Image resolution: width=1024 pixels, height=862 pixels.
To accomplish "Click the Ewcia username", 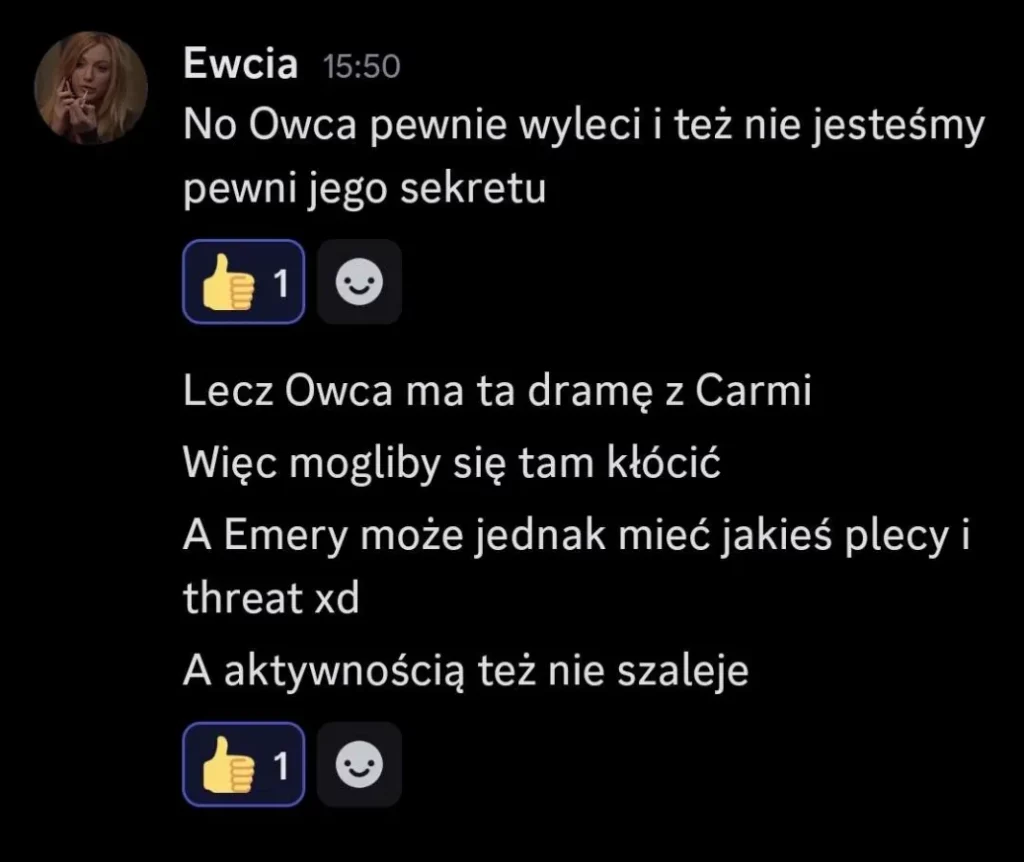I will 240,64.
